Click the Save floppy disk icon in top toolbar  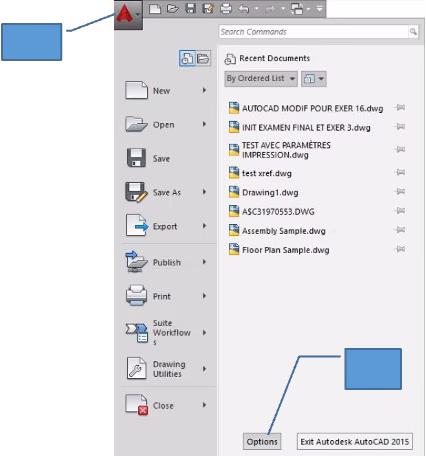point(190,8)
